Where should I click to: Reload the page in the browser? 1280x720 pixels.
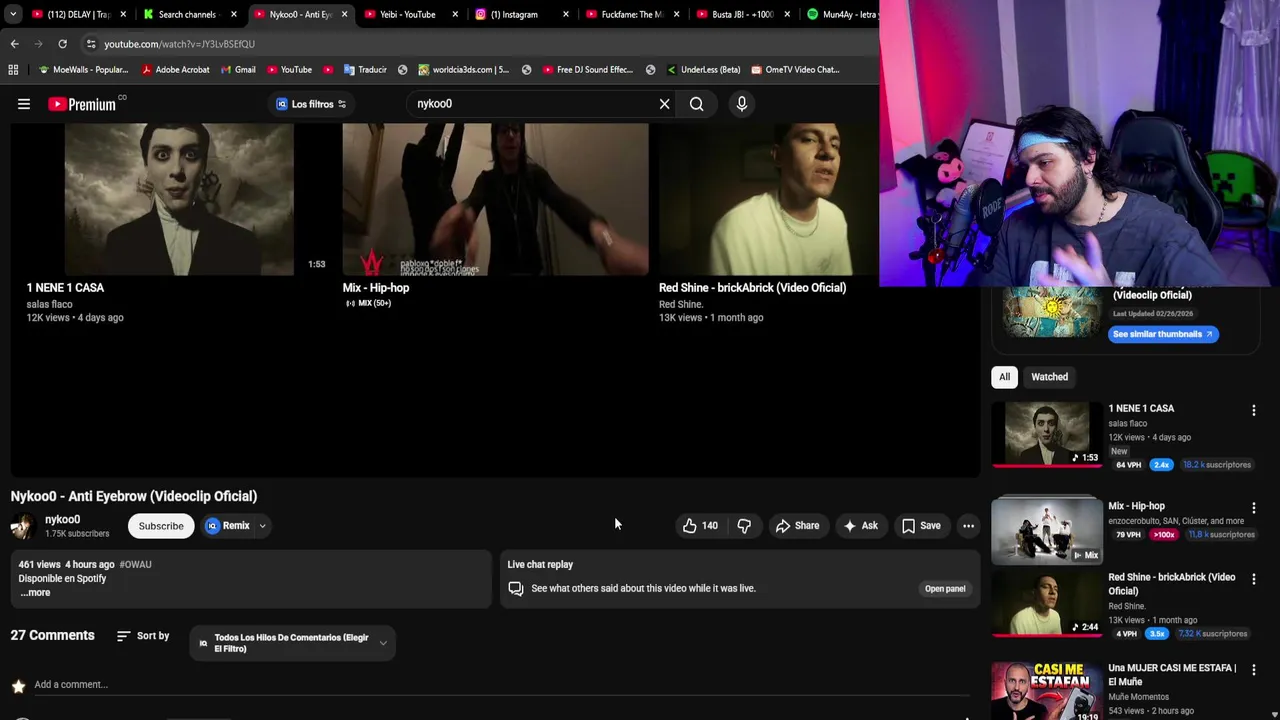point(62,44)
